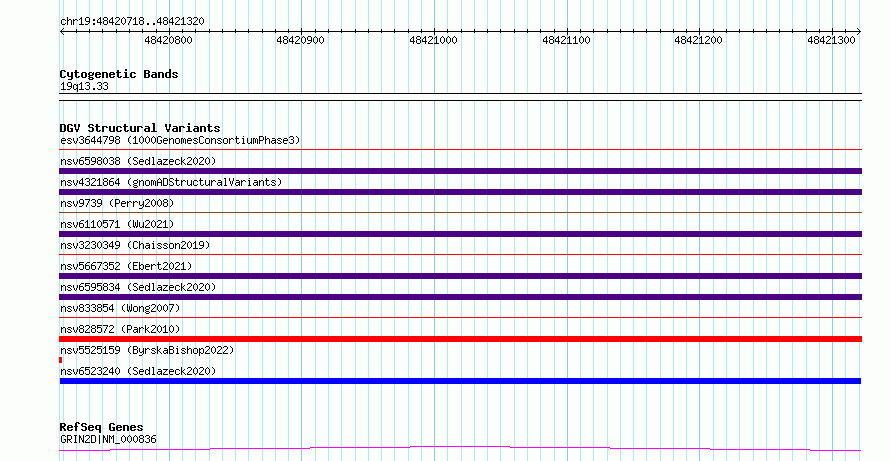
Task: Open the GRIN2D|NM_000836 gene label
Action: 108,439
